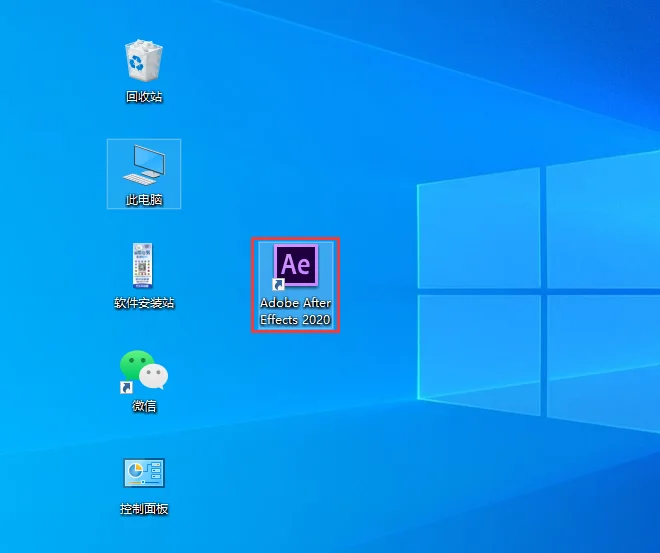660x553 pixels.
Task: Select the Adobe After Effects 2020 shortcut
Action: (x=296, y=266)
